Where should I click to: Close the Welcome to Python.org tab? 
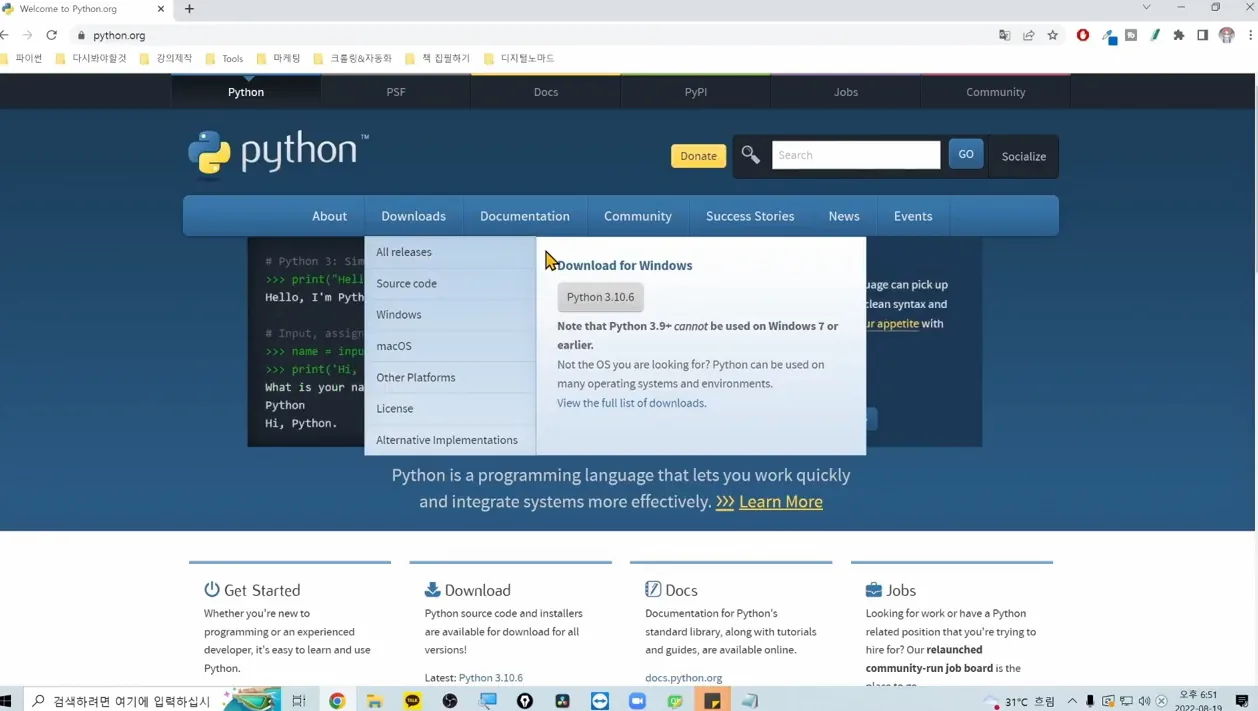coord(161,9)
